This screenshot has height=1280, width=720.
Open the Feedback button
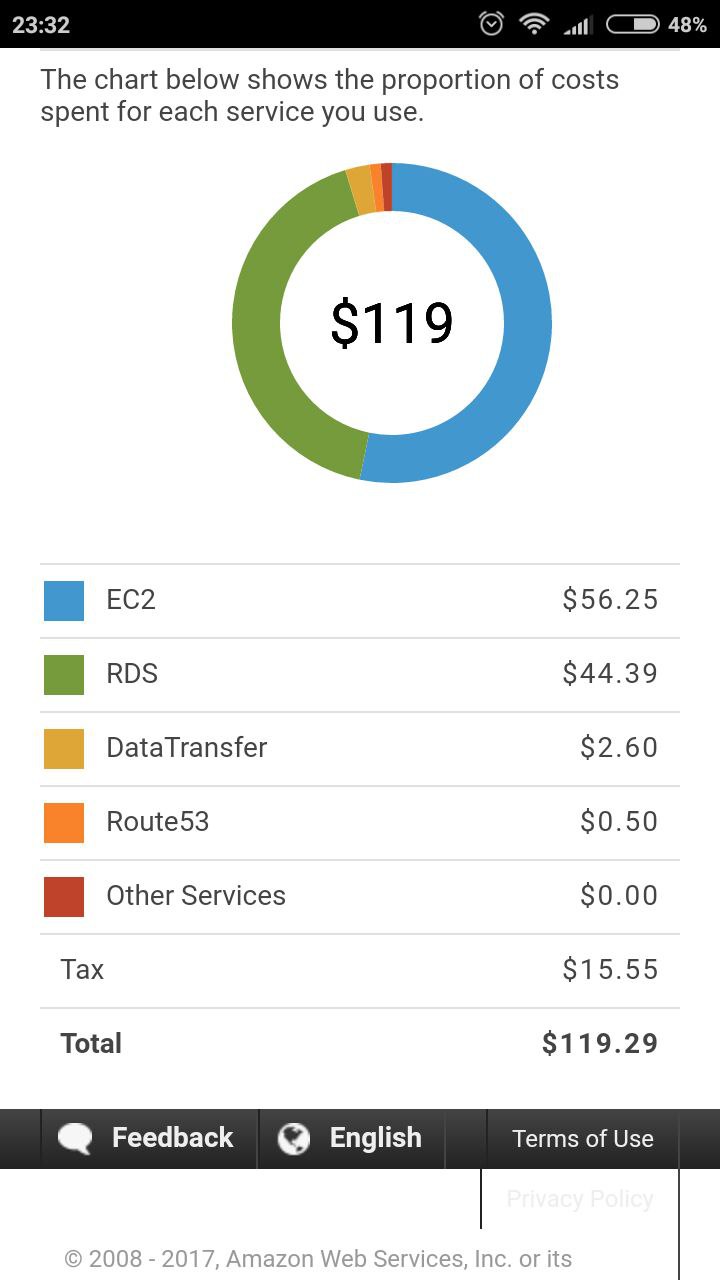point(150,1138)
